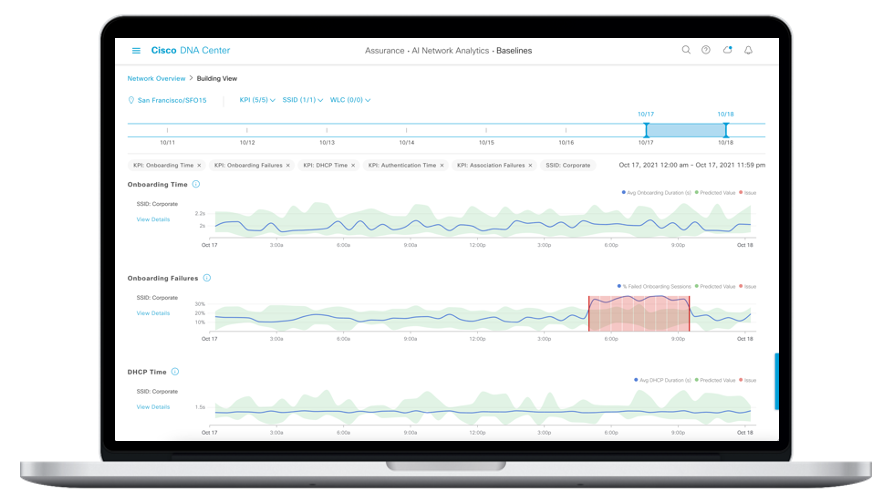
Task: Open the help question mark icon
Action: 706,50
